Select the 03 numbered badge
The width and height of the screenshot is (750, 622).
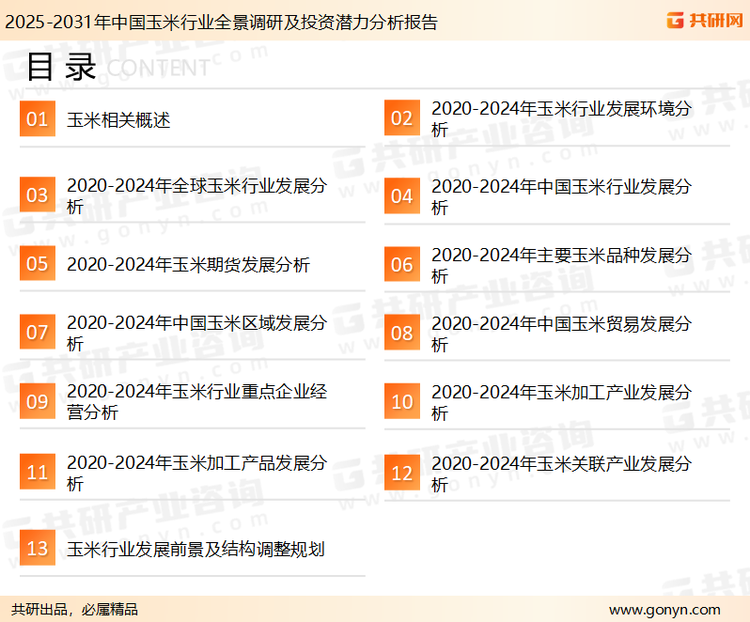coord(37,196)
